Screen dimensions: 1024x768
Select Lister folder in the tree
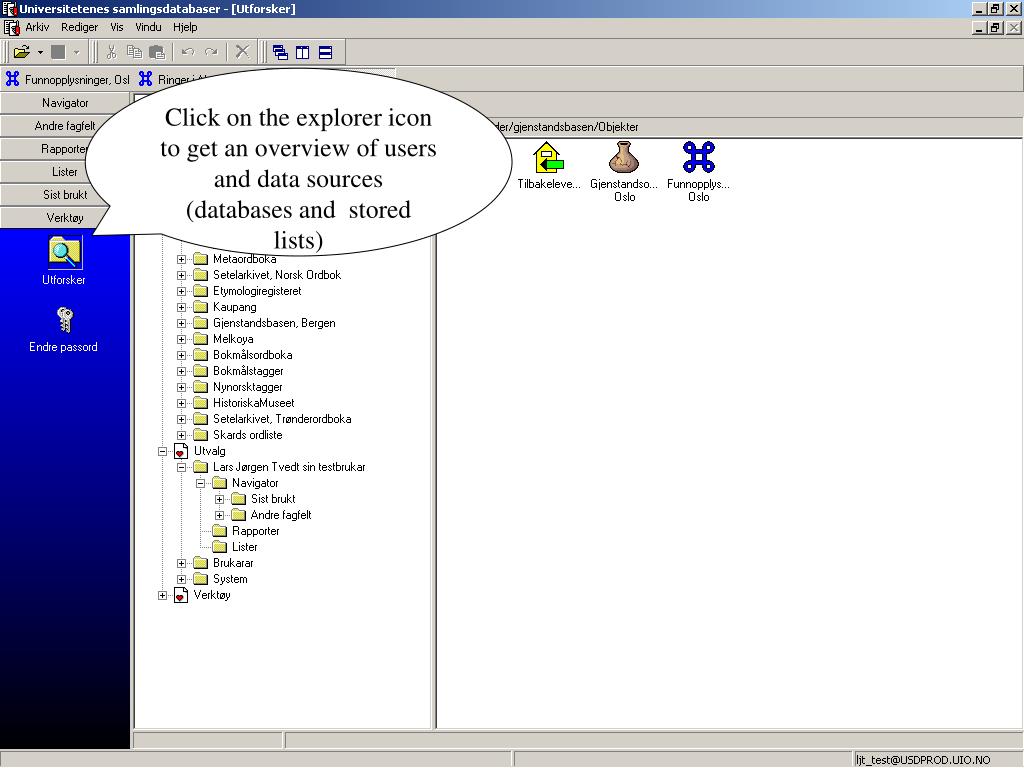[244, 547]
